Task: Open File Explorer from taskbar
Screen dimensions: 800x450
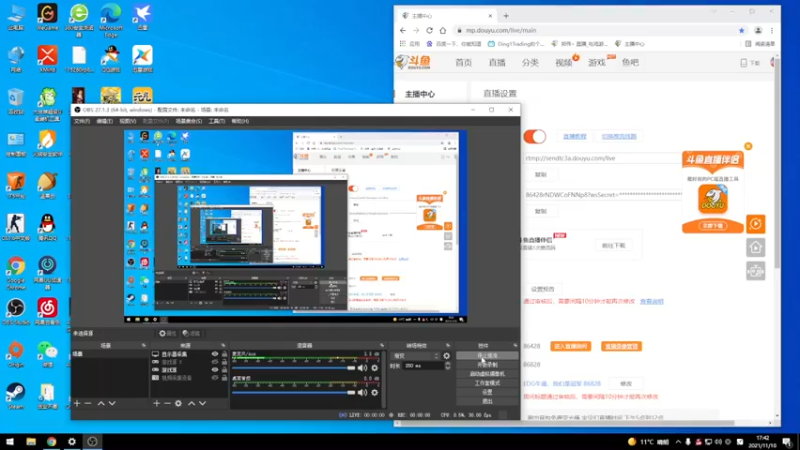Action: point(31,441)
